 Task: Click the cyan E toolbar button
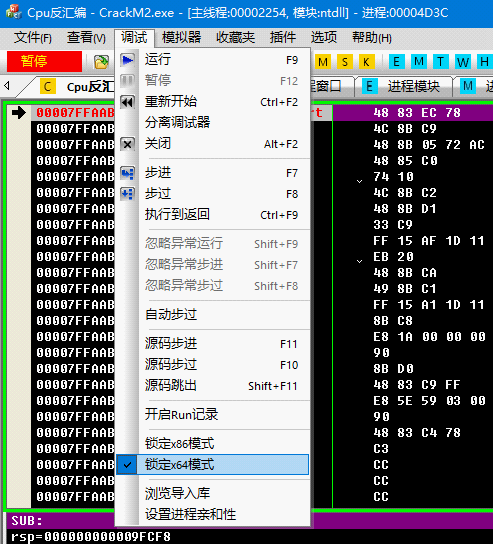(x=396, y=62)
